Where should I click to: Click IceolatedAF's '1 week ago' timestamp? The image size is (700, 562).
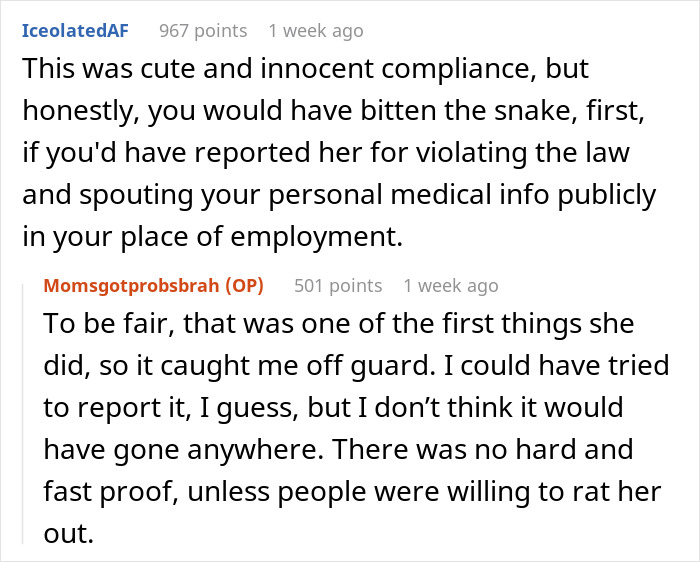click(x=316, y=31)
